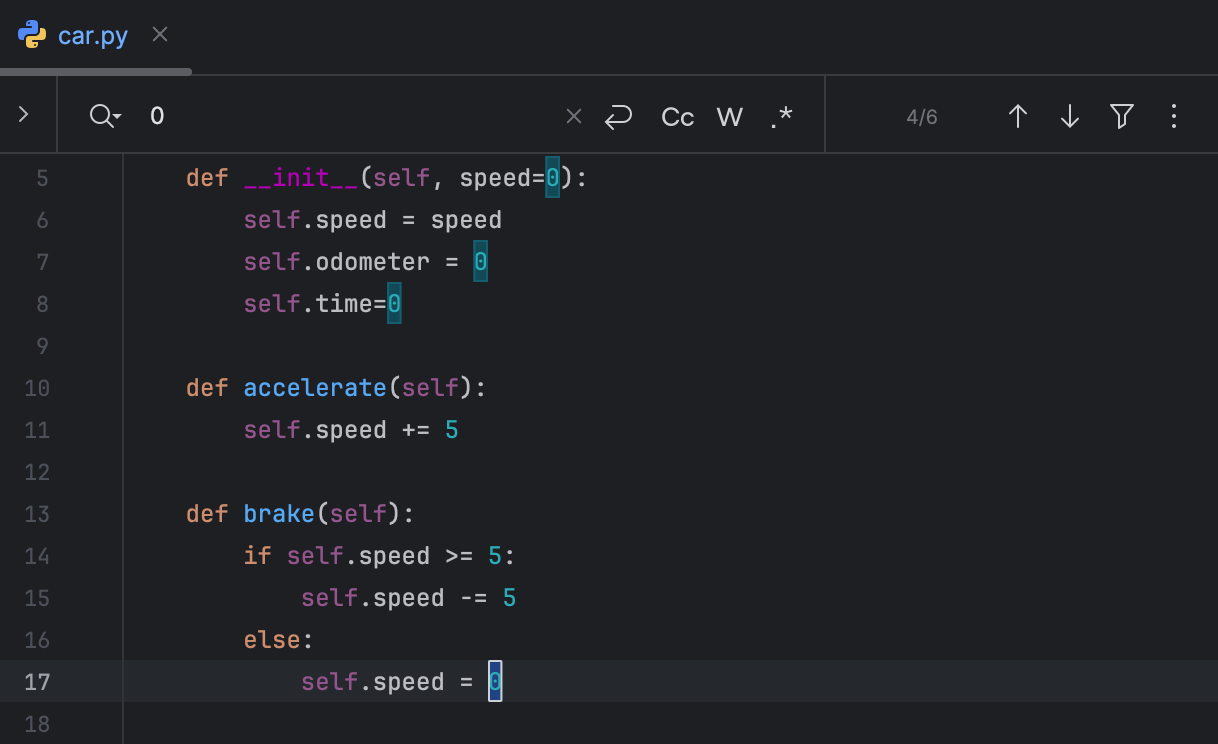
Task: Open more search options via kebab icon
Action: pos(1173,115)
